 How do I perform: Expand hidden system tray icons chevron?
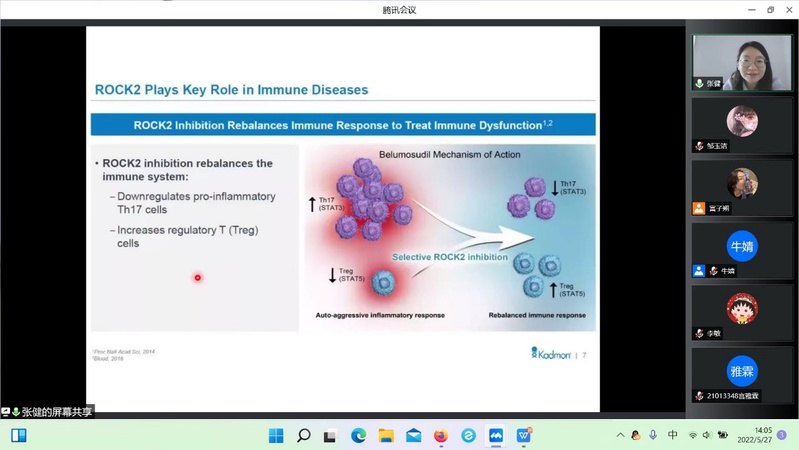(620, 435)
